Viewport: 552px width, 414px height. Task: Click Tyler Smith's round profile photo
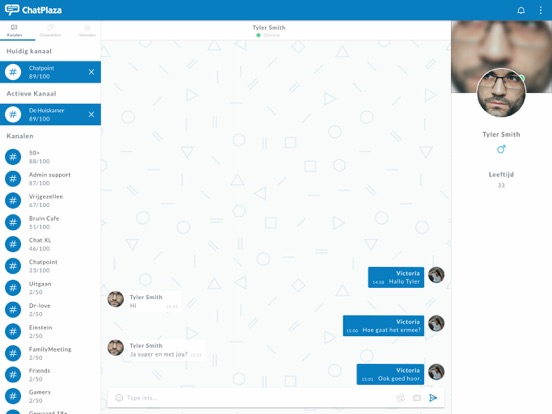click(x=501, y=93)
